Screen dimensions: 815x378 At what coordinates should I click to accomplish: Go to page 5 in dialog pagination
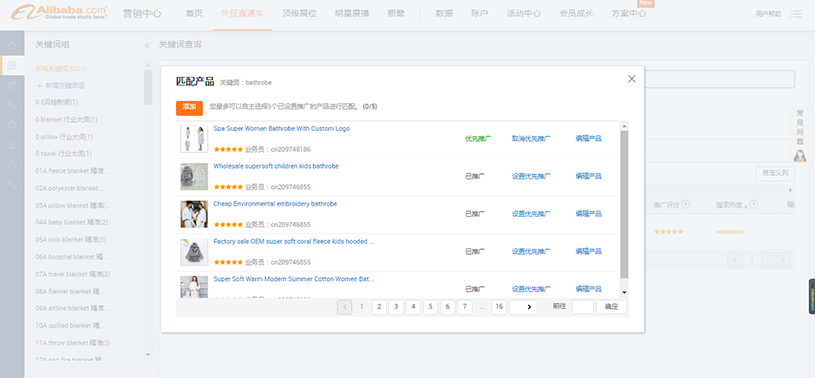(430, 307)
